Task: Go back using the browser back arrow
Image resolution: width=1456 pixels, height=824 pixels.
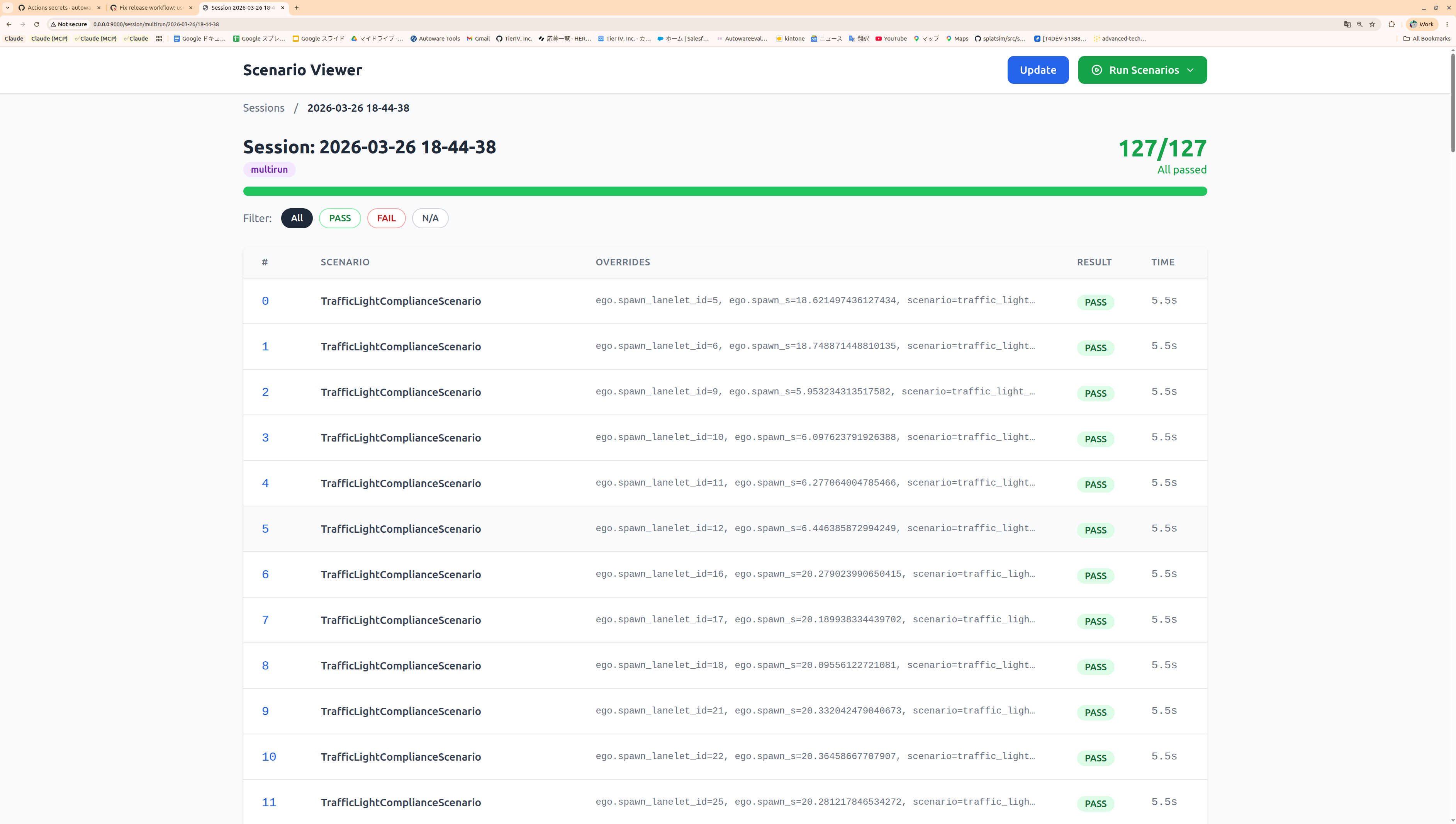Action: 9,24
